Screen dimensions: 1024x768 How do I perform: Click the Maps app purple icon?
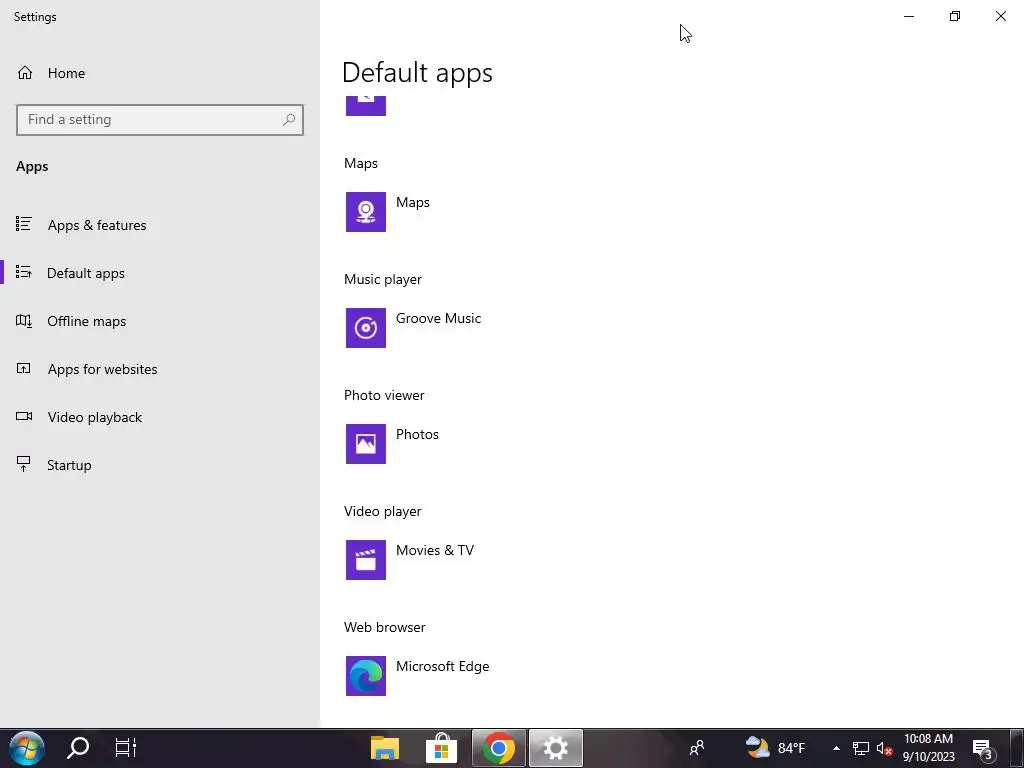click(366, 212)
